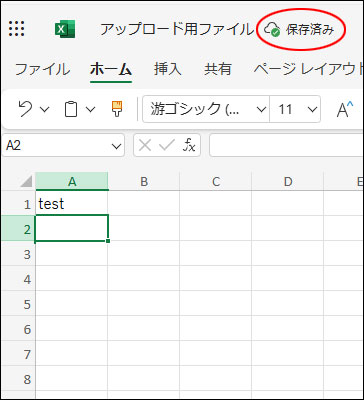Open the app launcher grid icon

coord(16,28)
